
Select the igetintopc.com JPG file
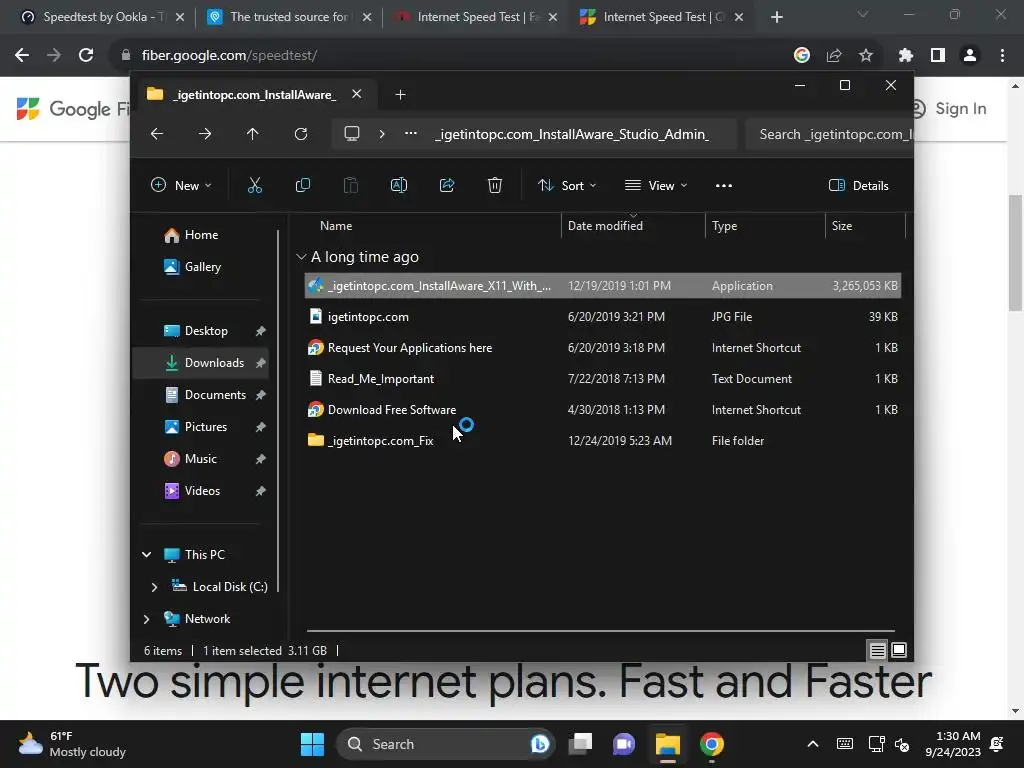tap(603, 317)
